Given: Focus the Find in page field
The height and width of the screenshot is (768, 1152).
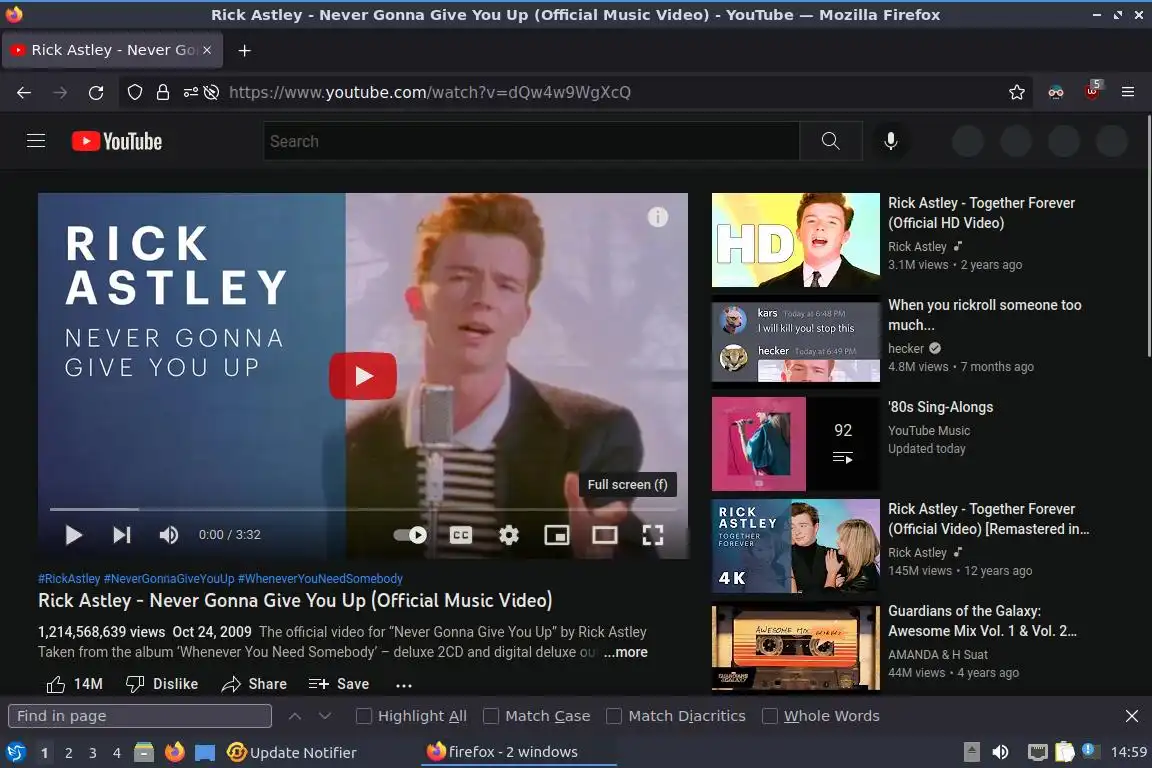Looking at the screenshot, I should [x=140, y=716].
